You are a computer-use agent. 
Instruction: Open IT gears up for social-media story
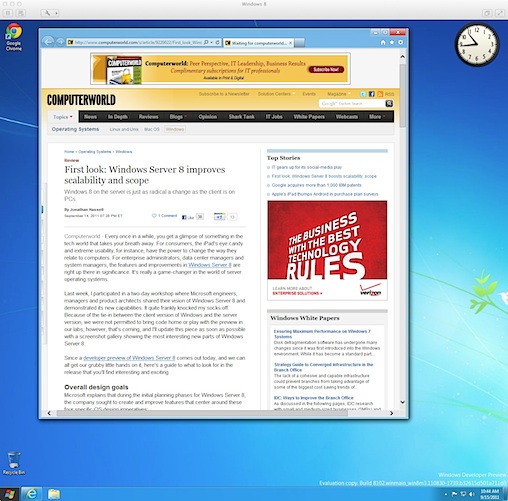[307, 167]
